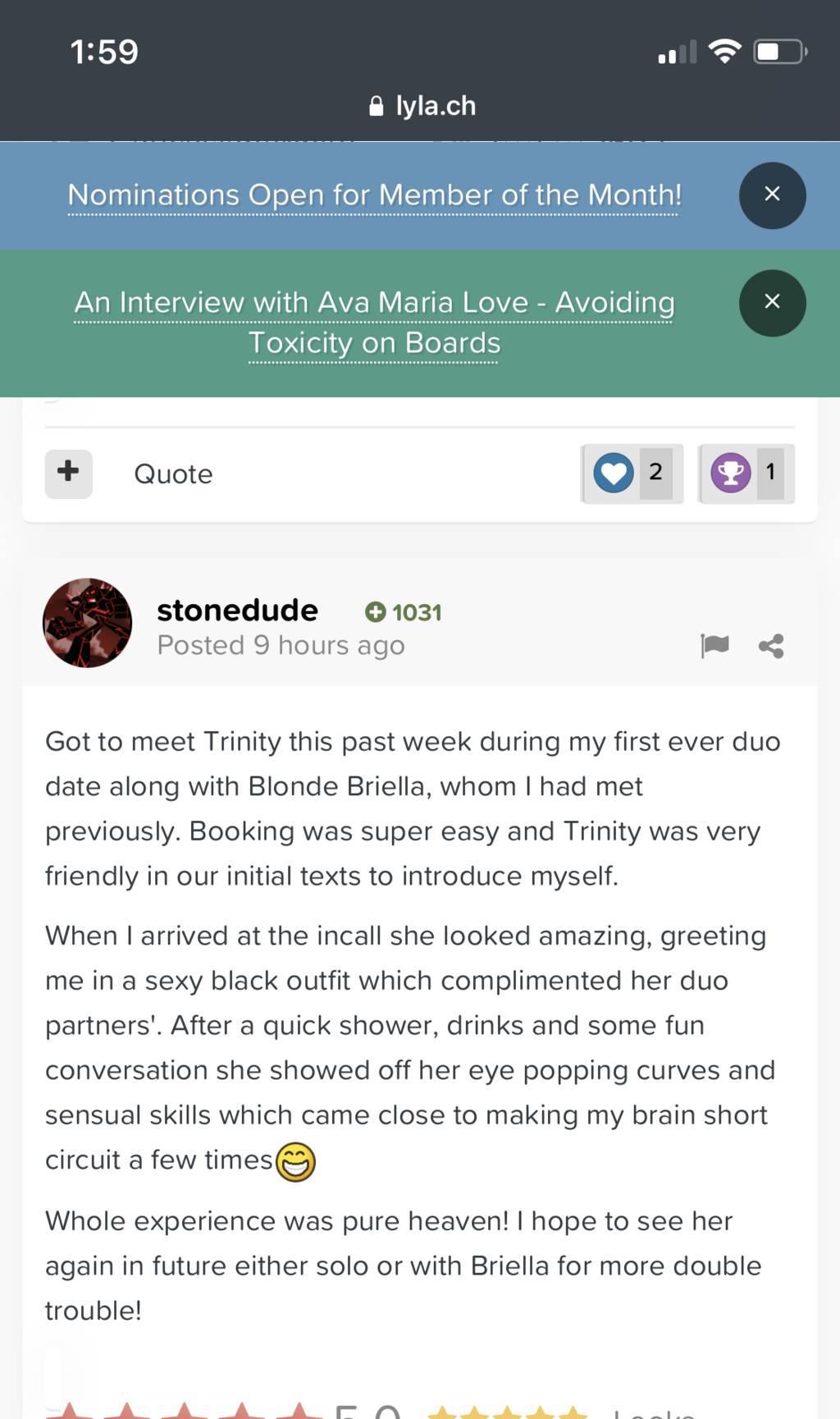Click the green reputation plus icon
The height and width of the screenshot is (1419, 840).
pos(375,611)
